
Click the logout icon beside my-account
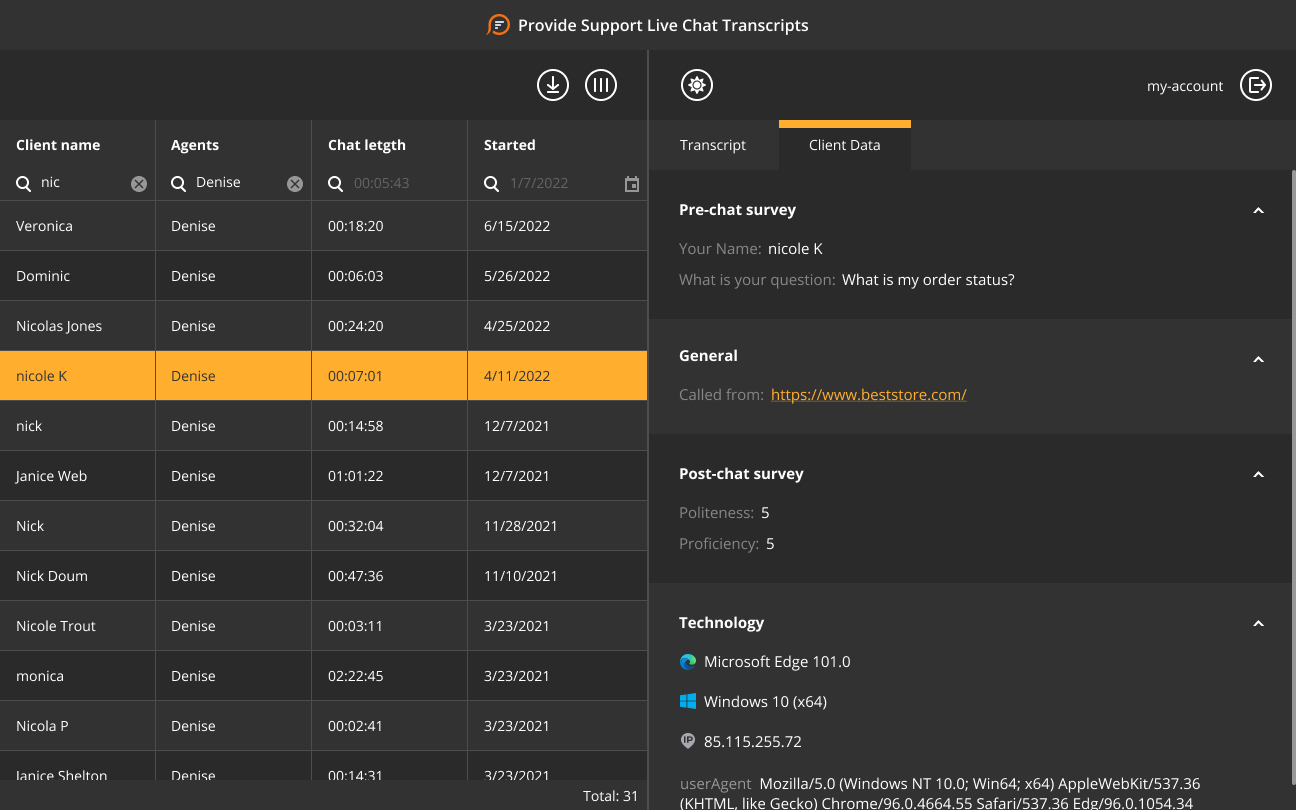click(1256, 86)
